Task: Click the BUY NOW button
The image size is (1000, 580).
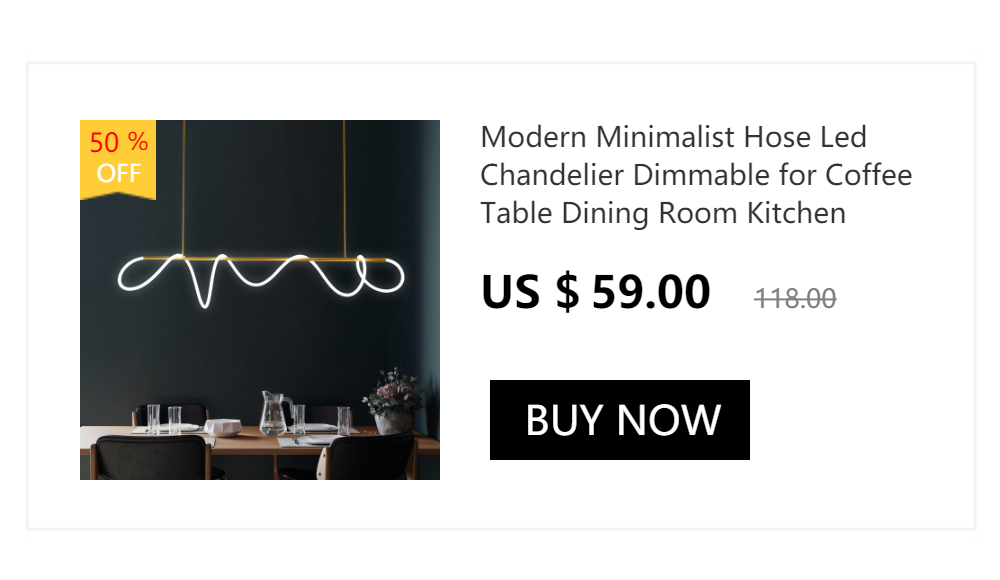Action: [619, 420]
